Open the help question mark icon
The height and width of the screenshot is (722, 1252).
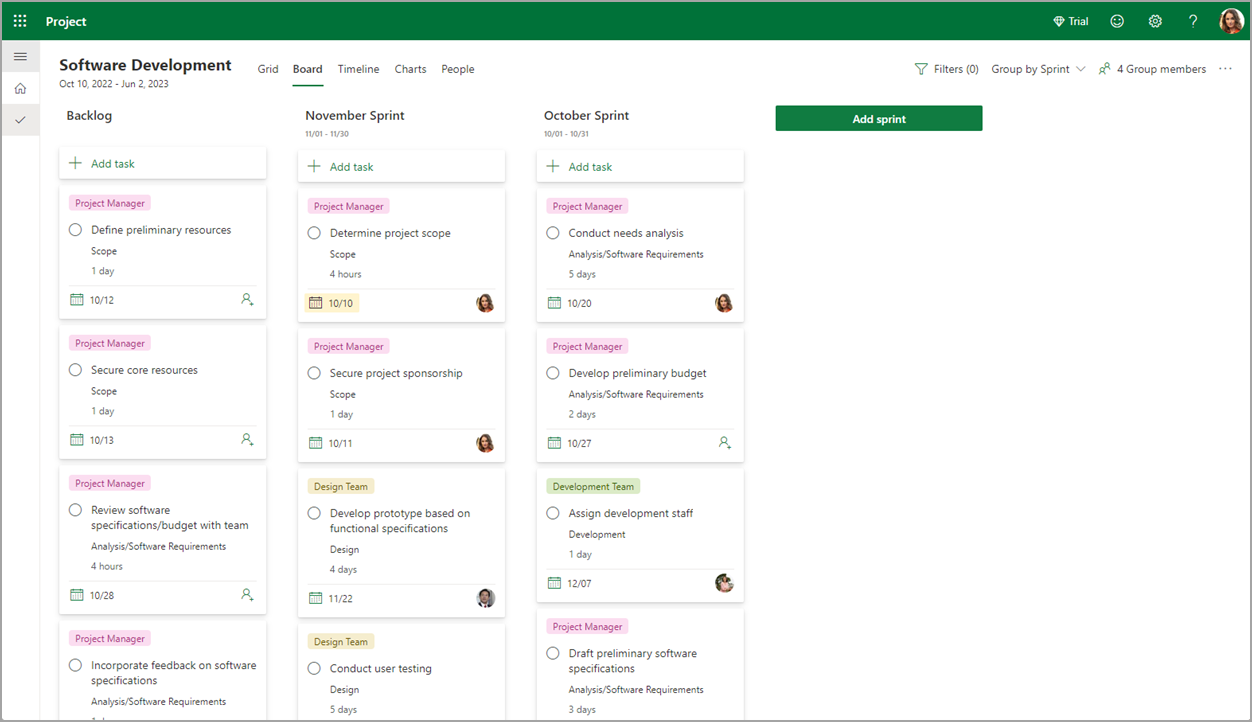[1193, 21]
